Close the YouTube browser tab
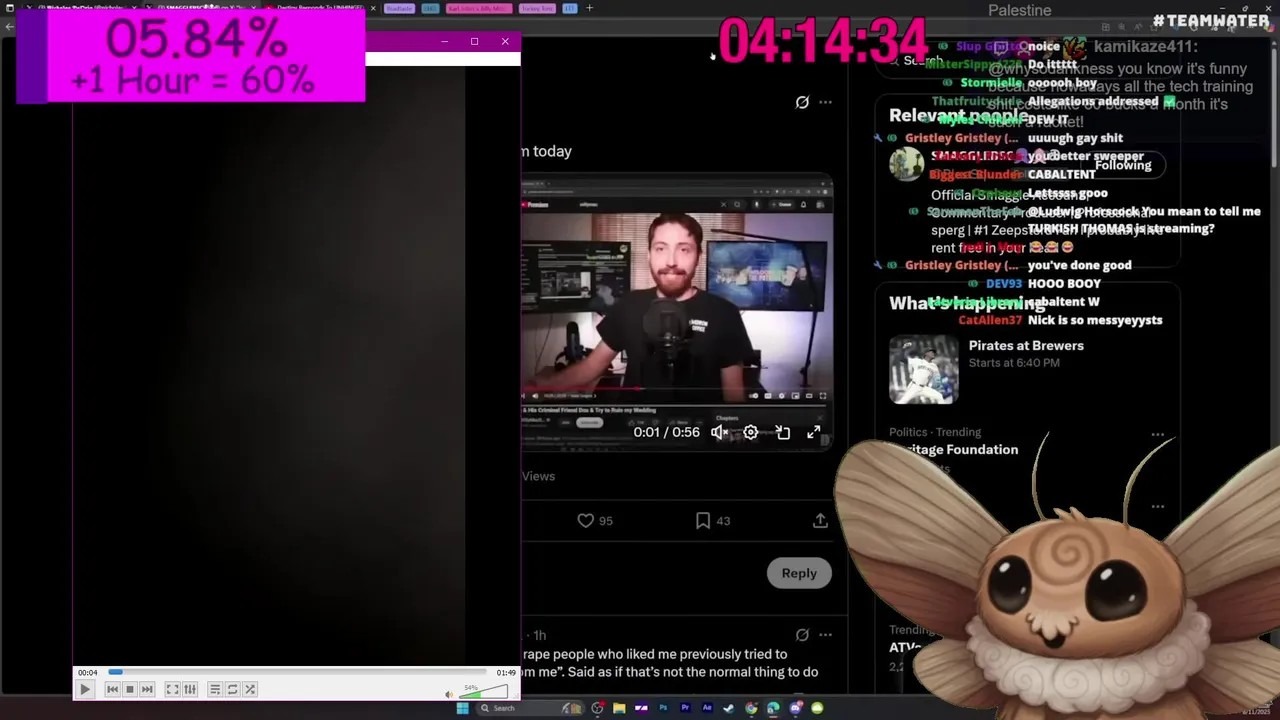 point(373,8)
